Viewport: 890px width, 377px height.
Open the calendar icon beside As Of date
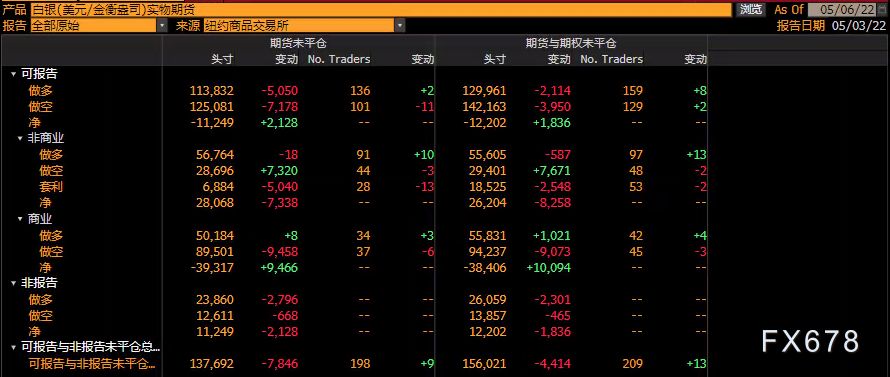[881, 10]
